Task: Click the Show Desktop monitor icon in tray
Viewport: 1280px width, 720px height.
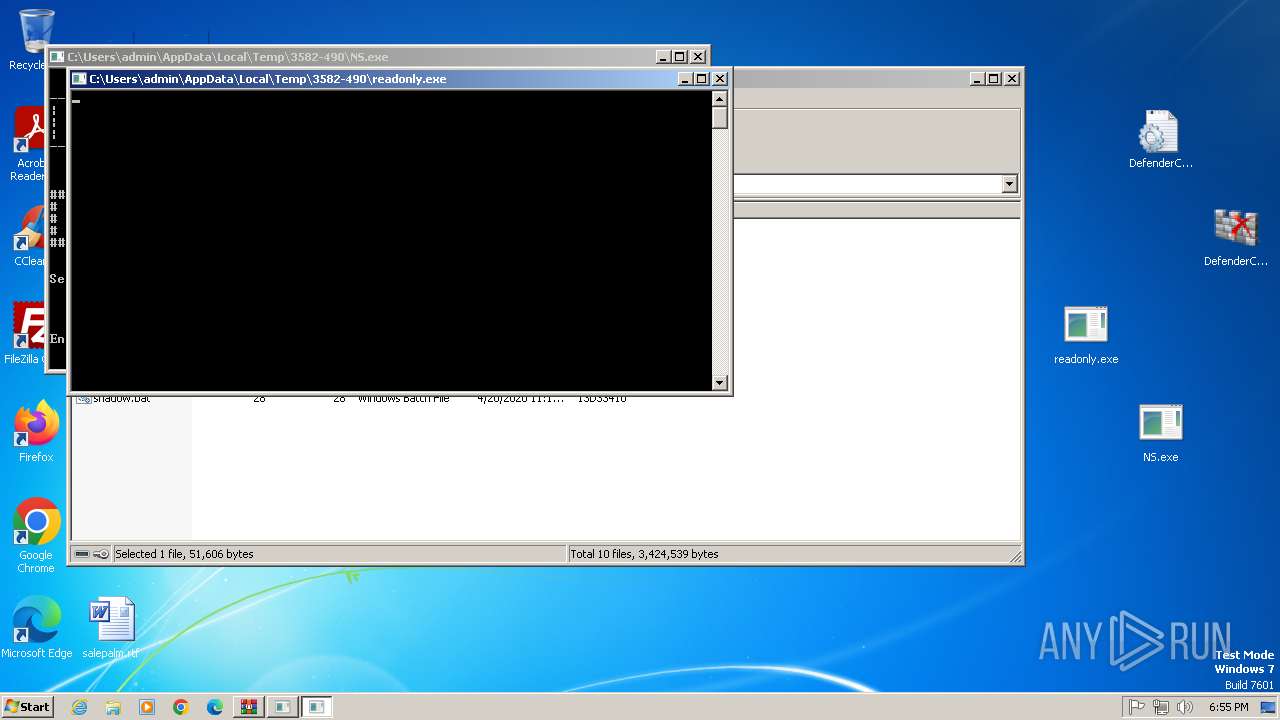Action: click(1268, 707)
